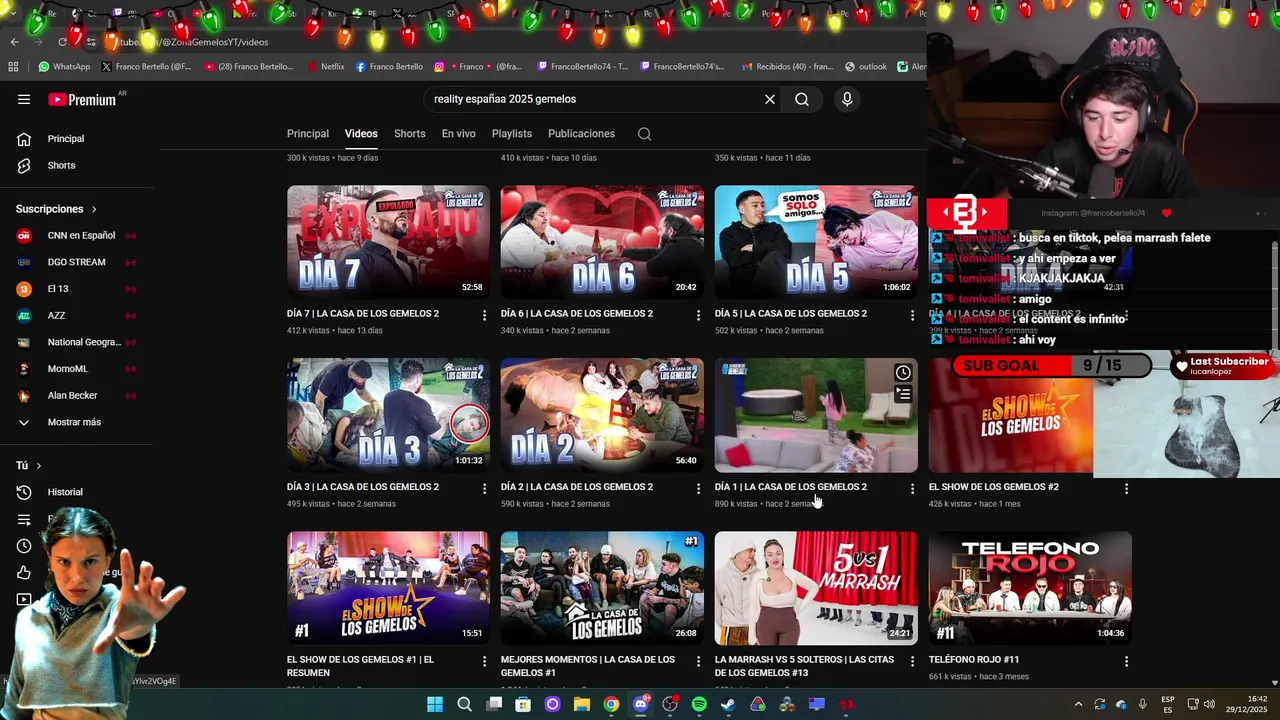Image resolution: width=1280 pixels, height=720 pixels.
Task: Expand the Tú section chevron
Action: [x=39, y=466]
